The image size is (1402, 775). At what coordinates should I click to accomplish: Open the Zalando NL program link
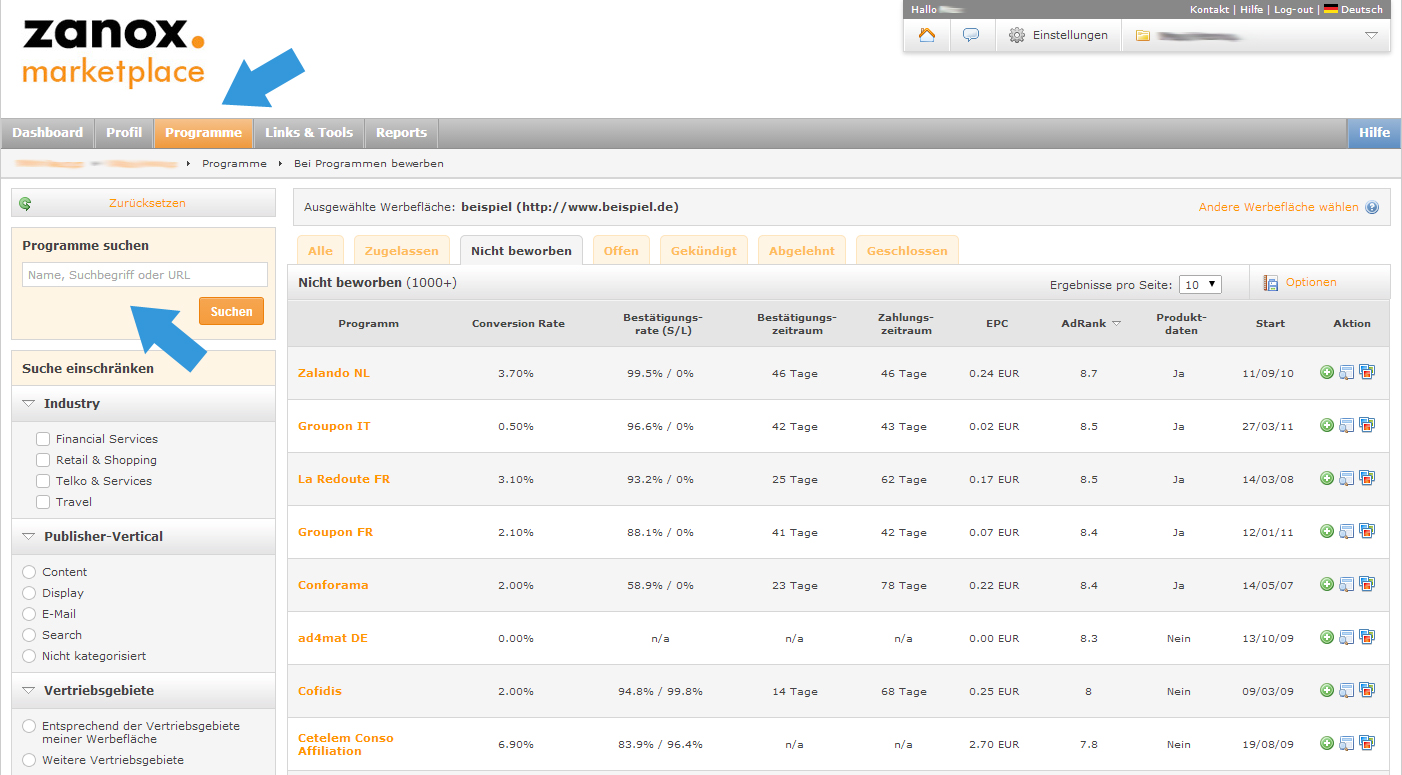point(333,373)
